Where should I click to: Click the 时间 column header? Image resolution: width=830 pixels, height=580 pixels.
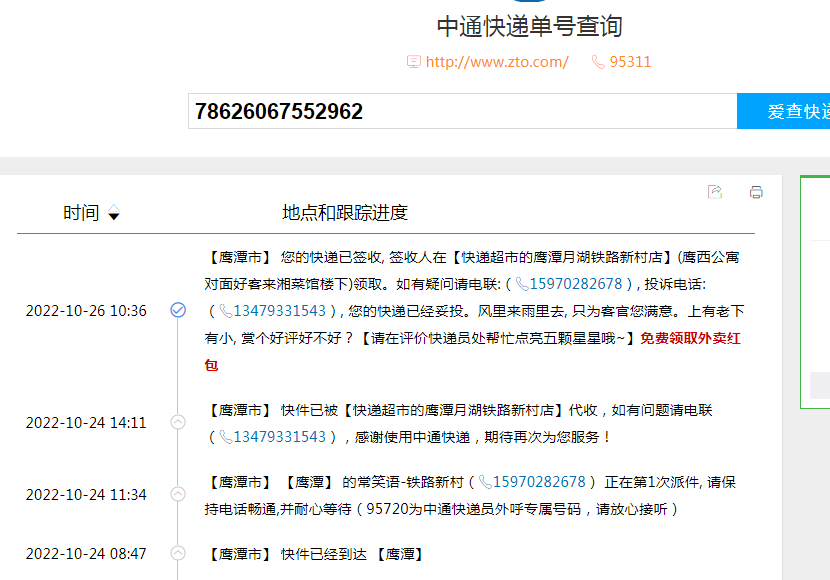tap(81, 213)
